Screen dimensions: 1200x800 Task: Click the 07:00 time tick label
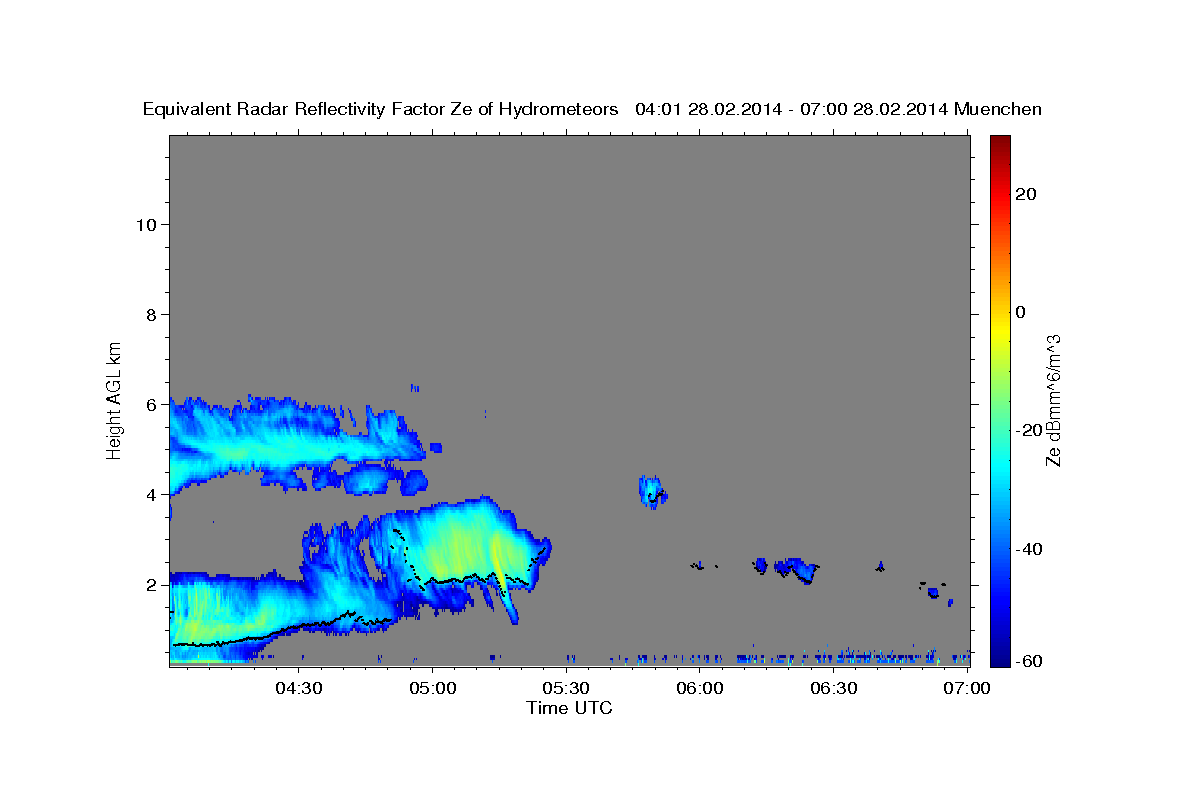click(967, 688)
